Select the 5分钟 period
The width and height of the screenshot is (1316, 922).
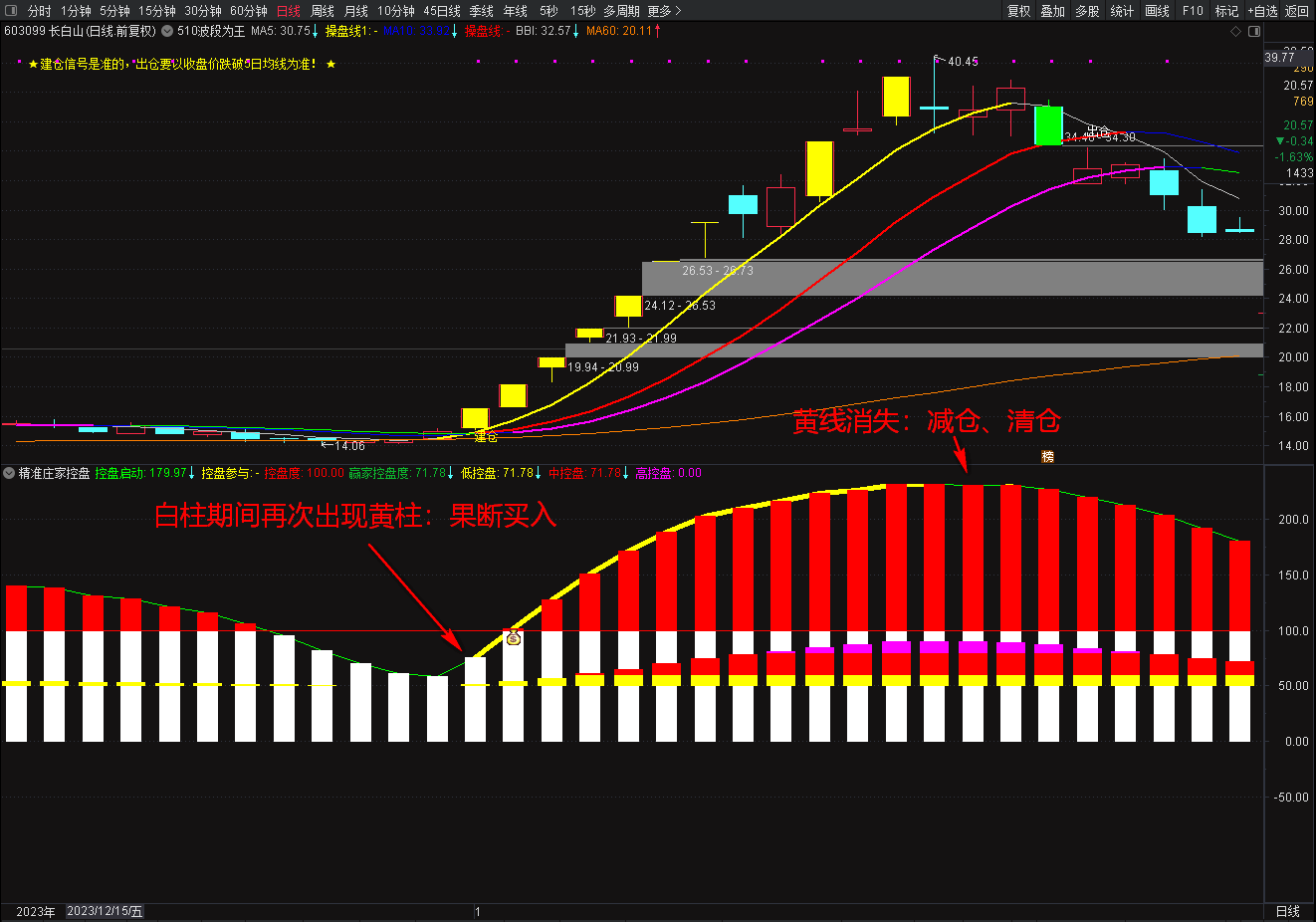pyautogui.click(x=114, y=11)
